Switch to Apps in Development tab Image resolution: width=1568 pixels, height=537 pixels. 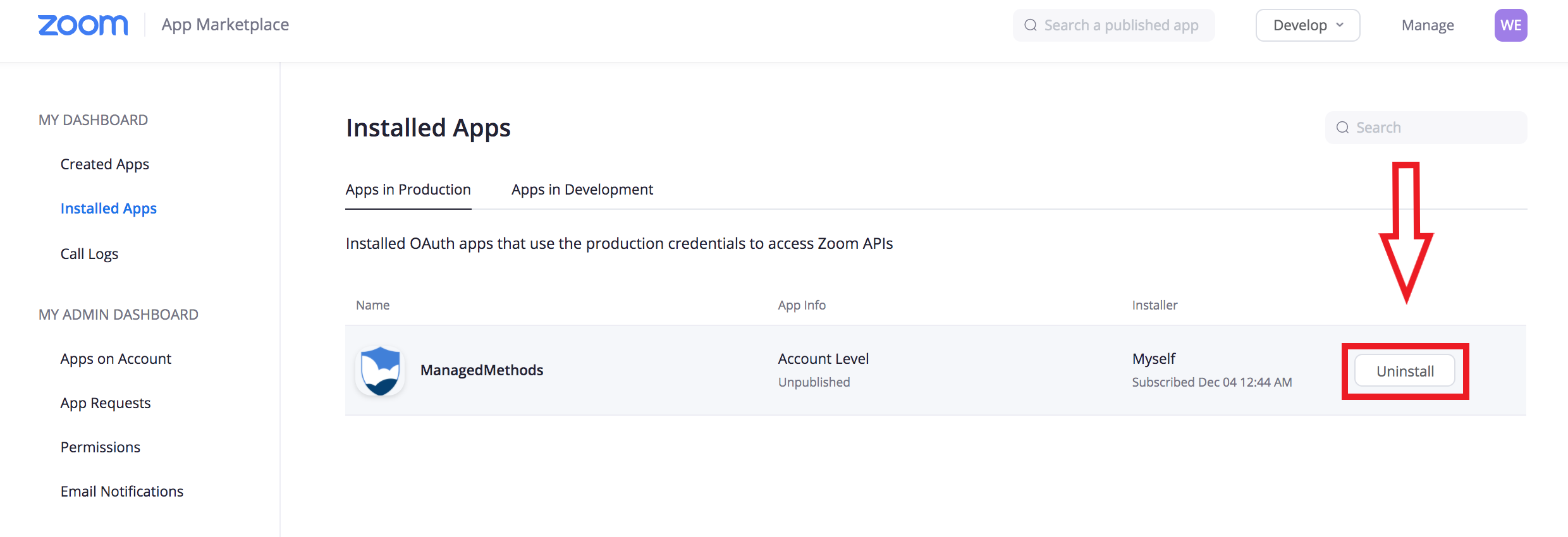pos(582,190)
